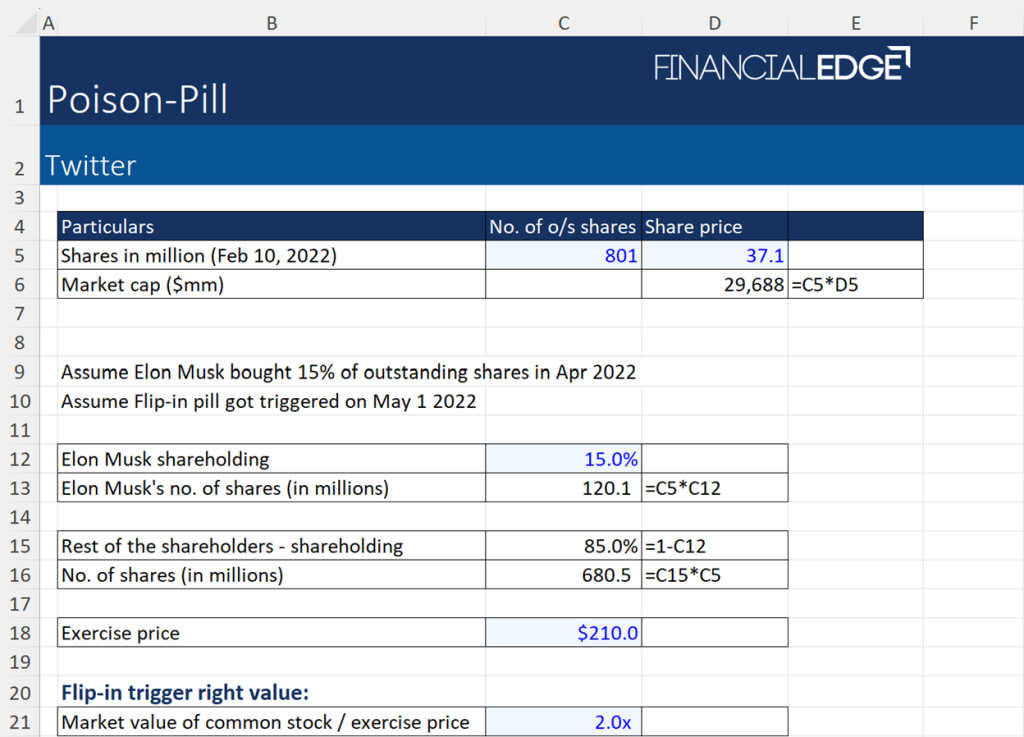Click row number 18

coord(21,632)
